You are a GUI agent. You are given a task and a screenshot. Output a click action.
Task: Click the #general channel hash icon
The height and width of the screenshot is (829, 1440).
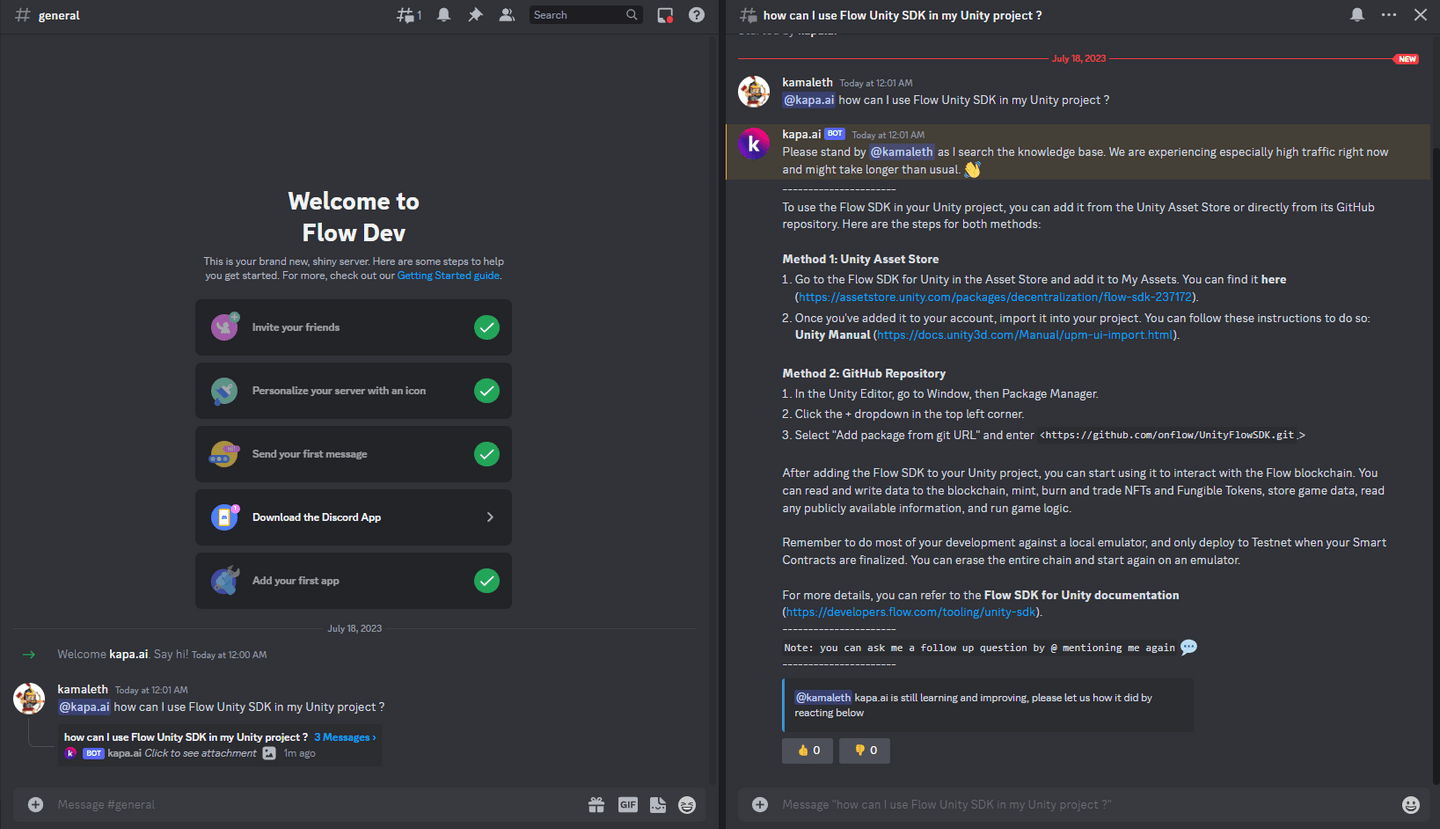[x=22, y=15]
